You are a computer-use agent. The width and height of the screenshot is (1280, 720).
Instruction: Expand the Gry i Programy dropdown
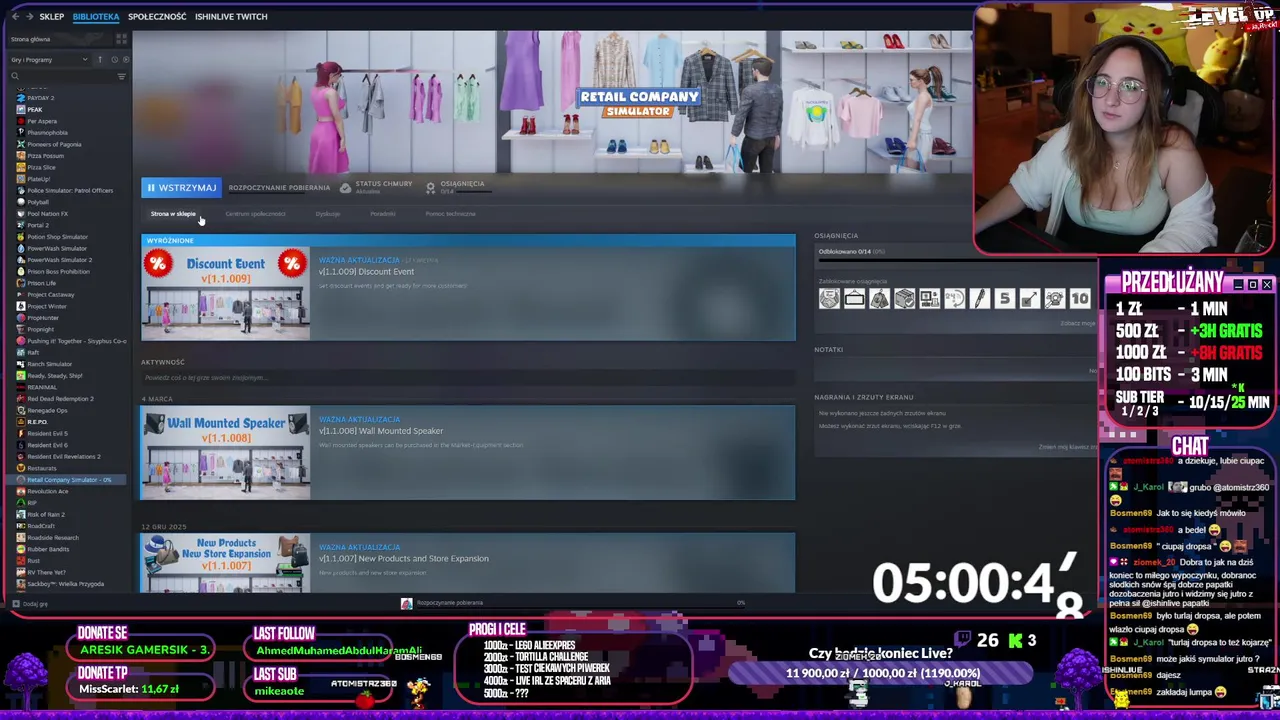tap(49, 59)
